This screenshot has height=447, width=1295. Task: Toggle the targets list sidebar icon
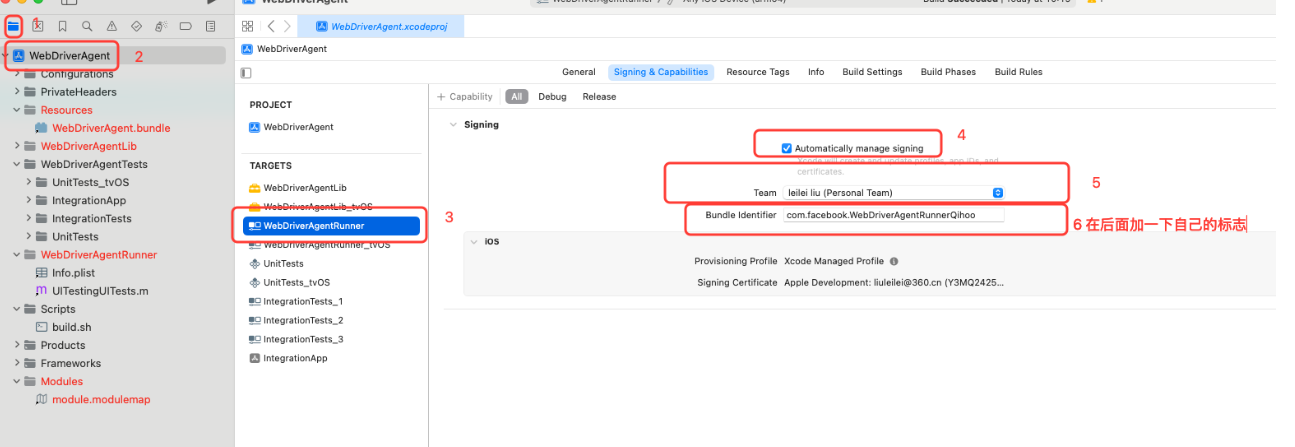(247, 73)
